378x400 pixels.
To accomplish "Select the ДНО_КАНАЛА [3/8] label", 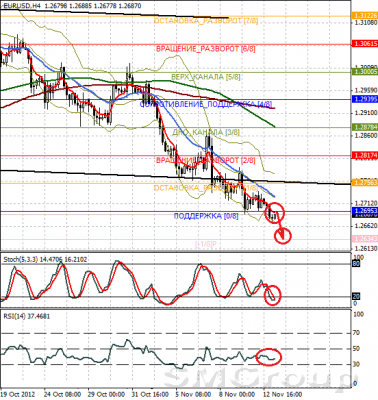I will [206, 132].
